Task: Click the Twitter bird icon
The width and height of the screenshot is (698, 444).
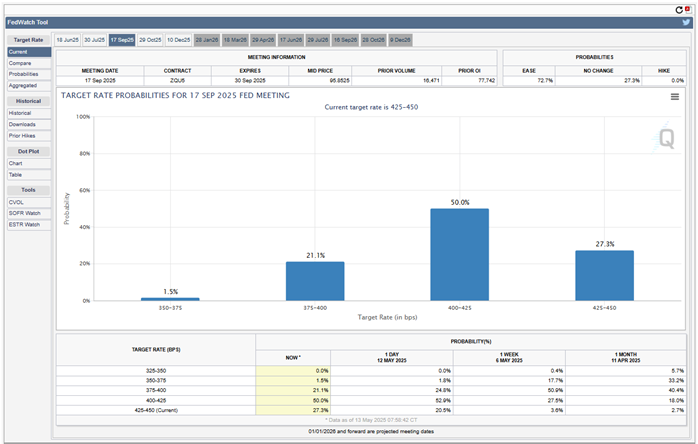Action: coord(686,21)
